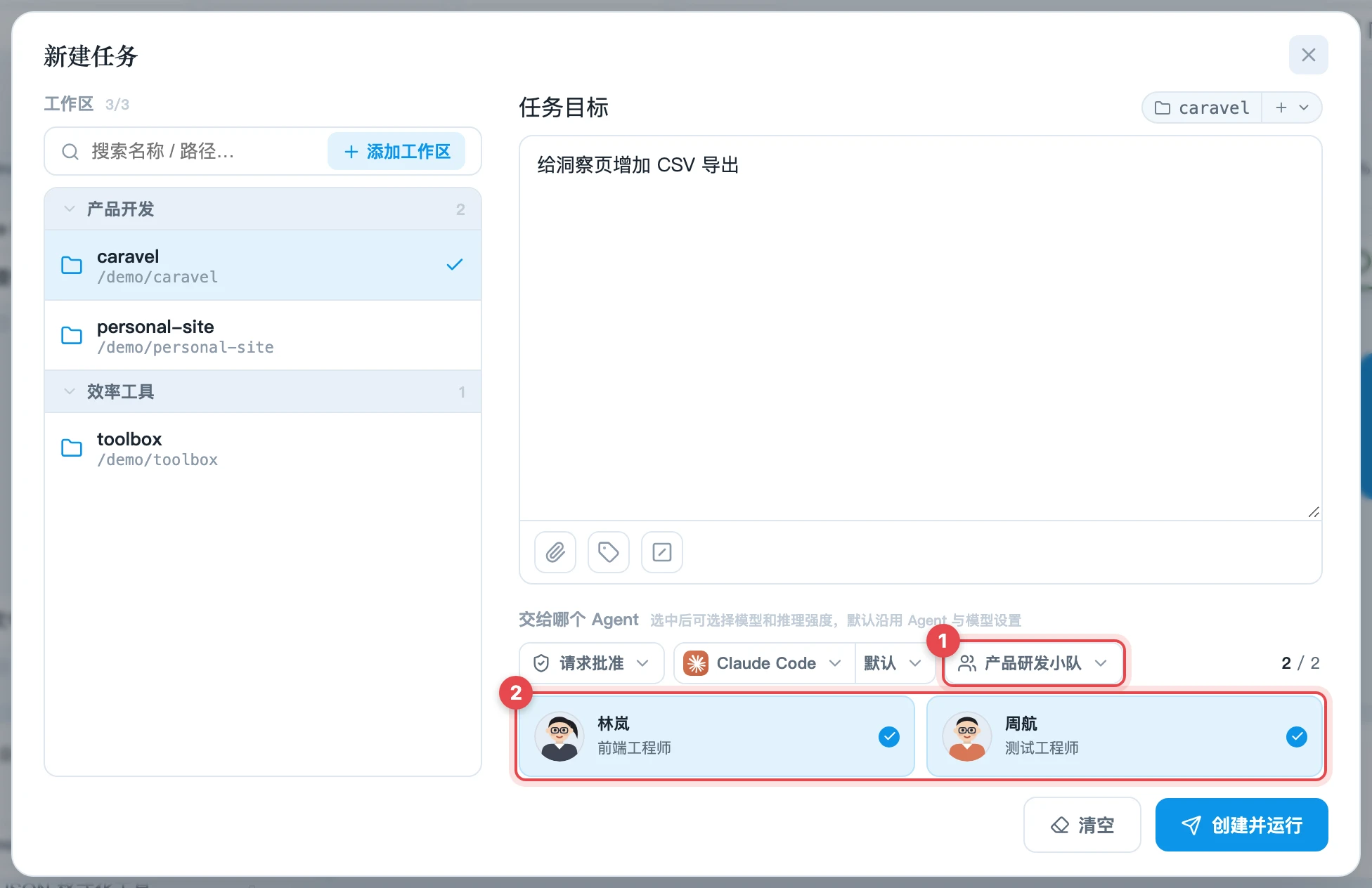
Task: Click the /demo/toolbox path text
Action: coord(157,460)
